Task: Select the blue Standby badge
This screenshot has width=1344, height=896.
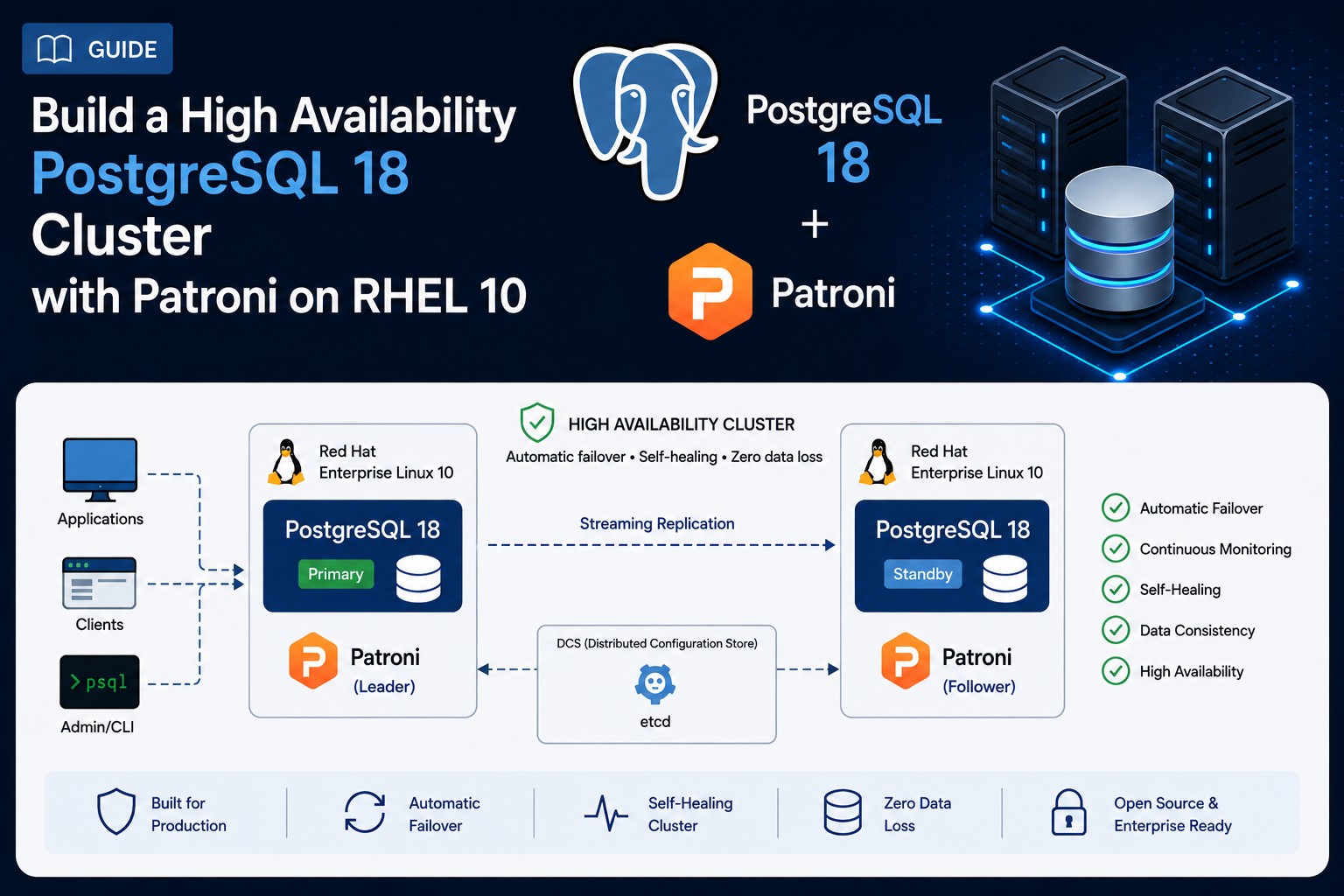Action: pyautogui.click(x=923, y=574)
